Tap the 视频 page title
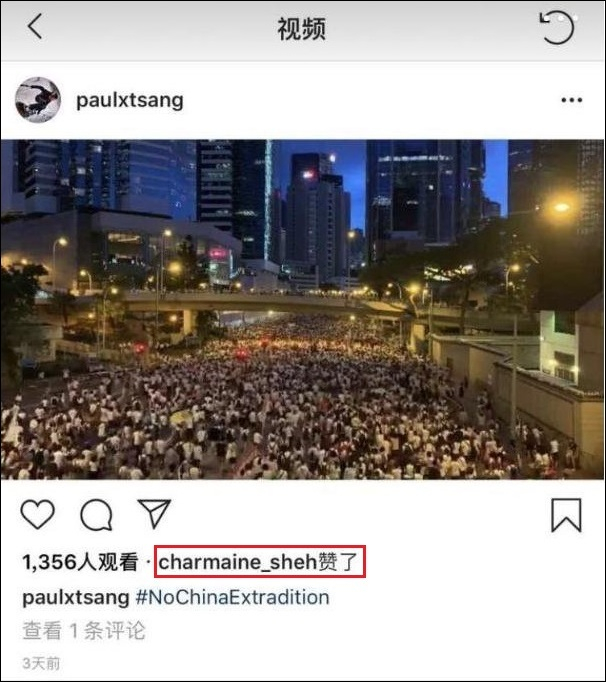This screenshot has width=606, height=682. pyautogui.click(x=302, y=29)
